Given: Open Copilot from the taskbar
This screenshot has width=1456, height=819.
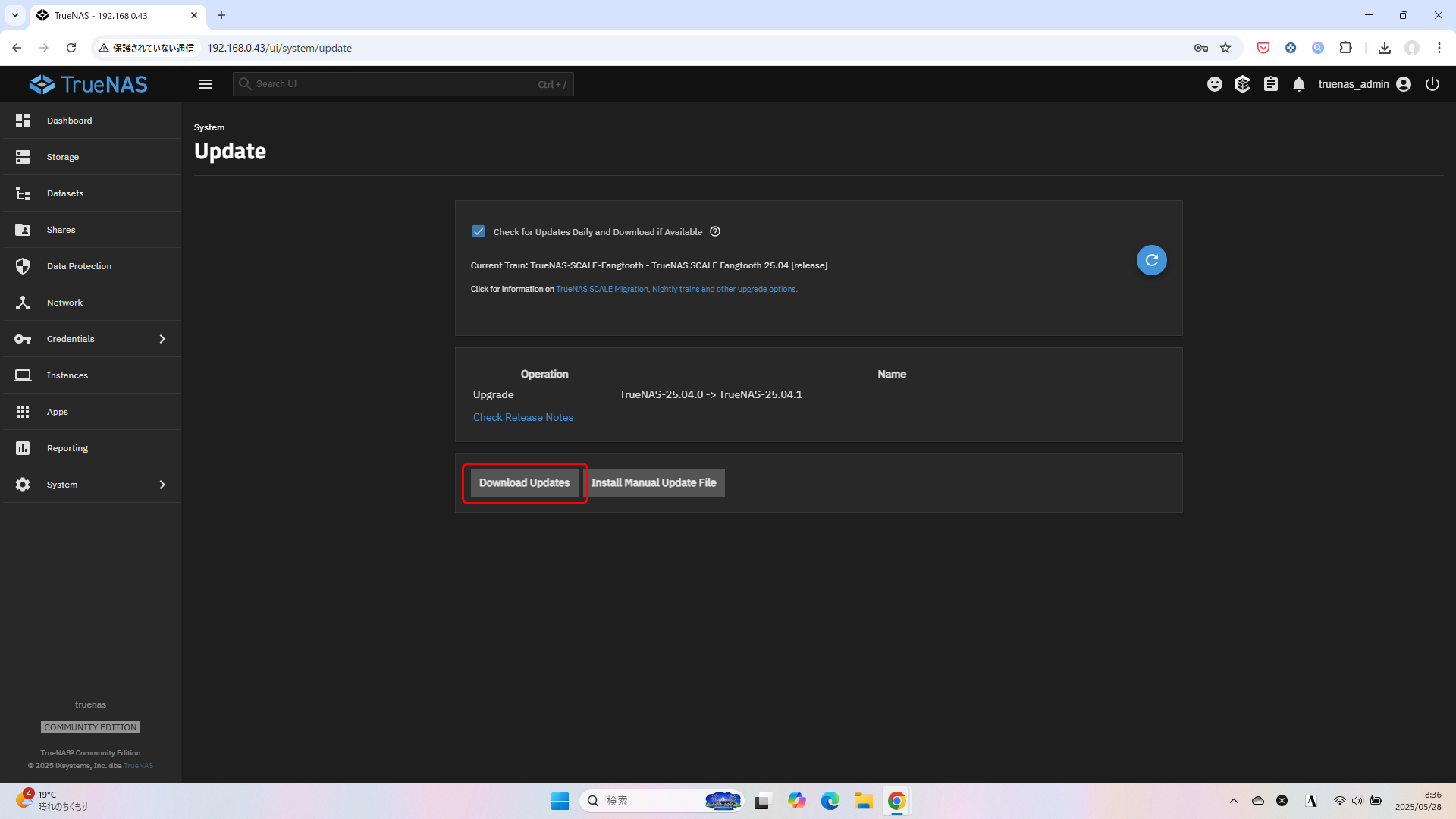Looking at the screenshot, I should tap(796, 801).
